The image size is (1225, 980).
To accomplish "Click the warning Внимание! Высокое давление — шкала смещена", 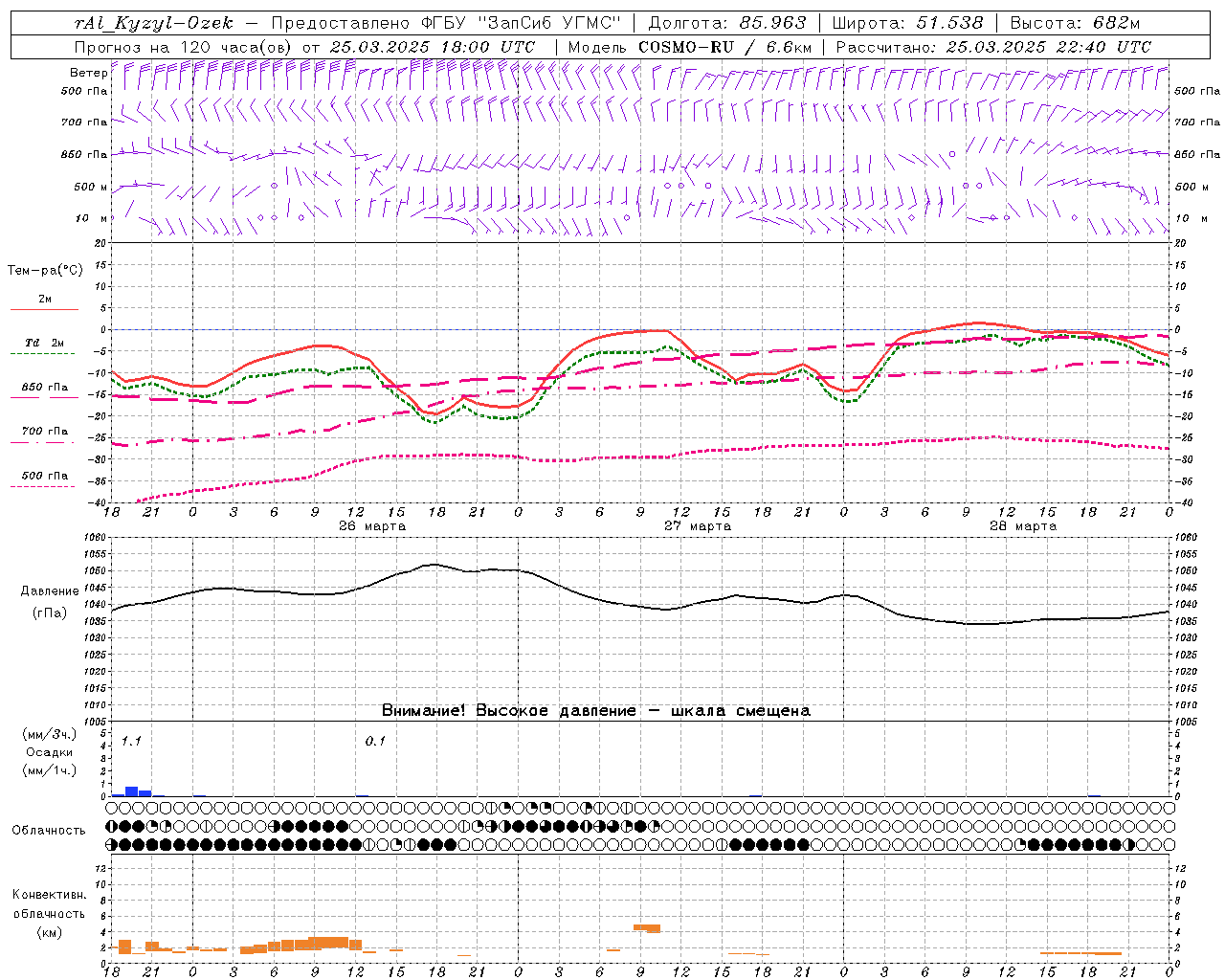I will coord(596,711).
